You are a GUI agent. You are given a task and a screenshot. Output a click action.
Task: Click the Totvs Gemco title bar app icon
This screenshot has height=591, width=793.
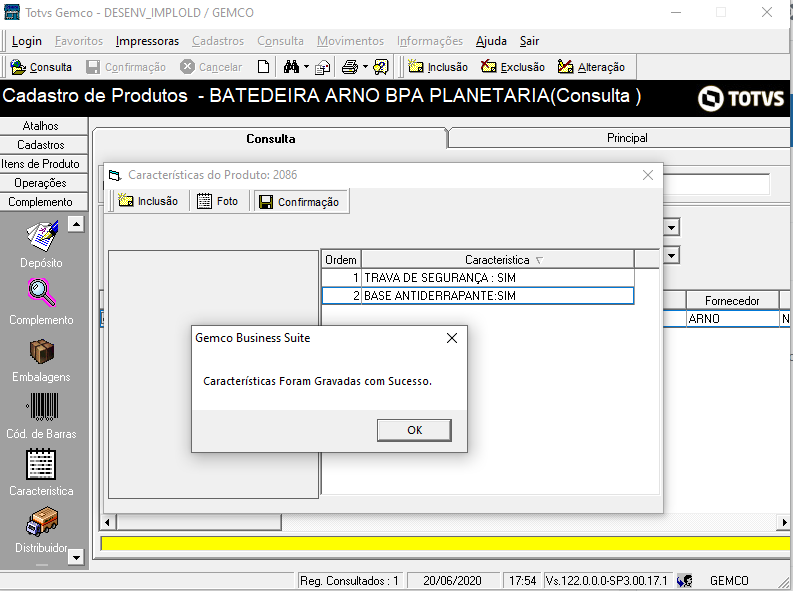pyautogui.click(x=12, y=12)
